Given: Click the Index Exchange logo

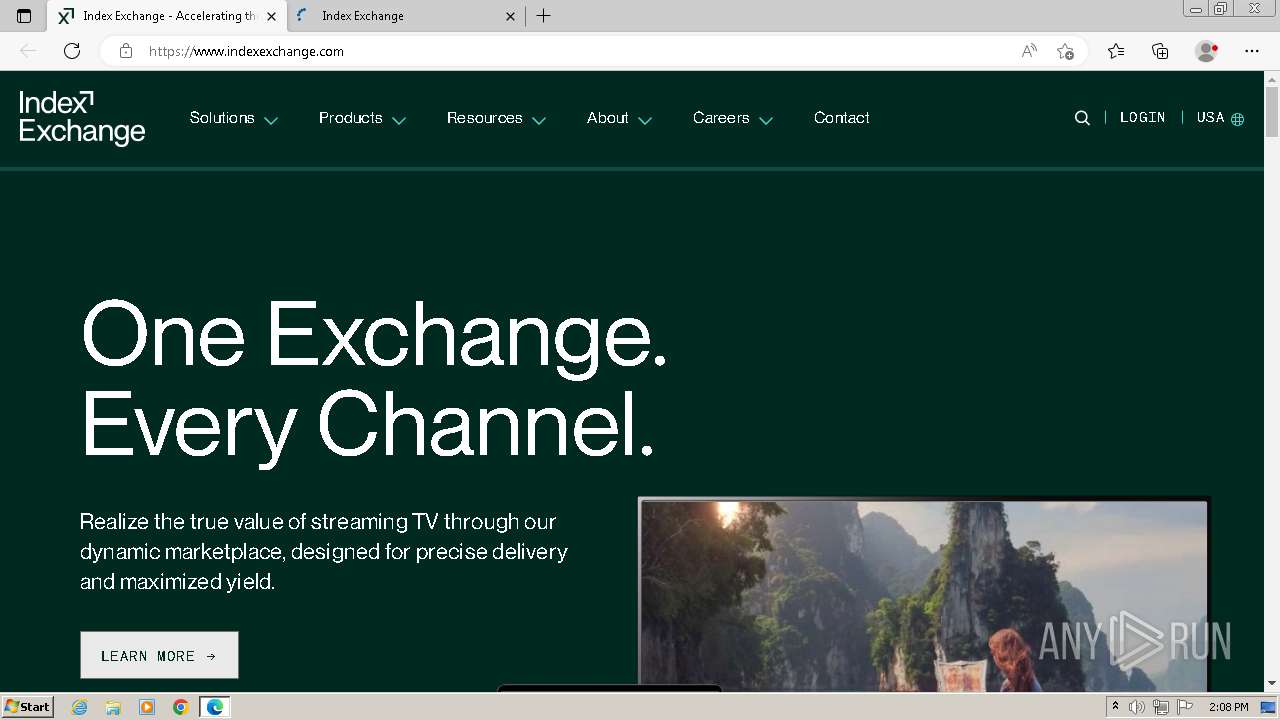Looking at the screenshot, I should [82, 118].
